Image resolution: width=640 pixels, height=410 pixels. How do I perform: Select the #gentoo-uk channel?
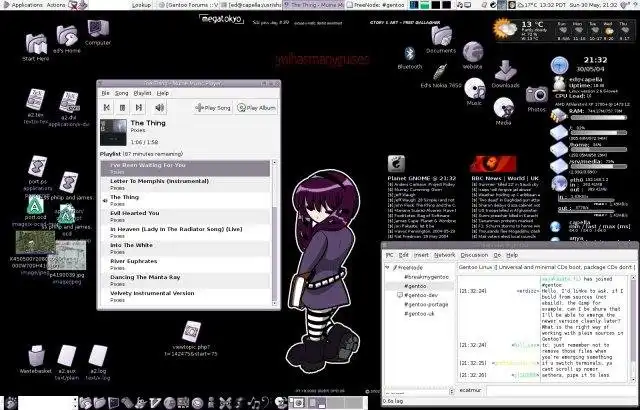coord(419,314)
